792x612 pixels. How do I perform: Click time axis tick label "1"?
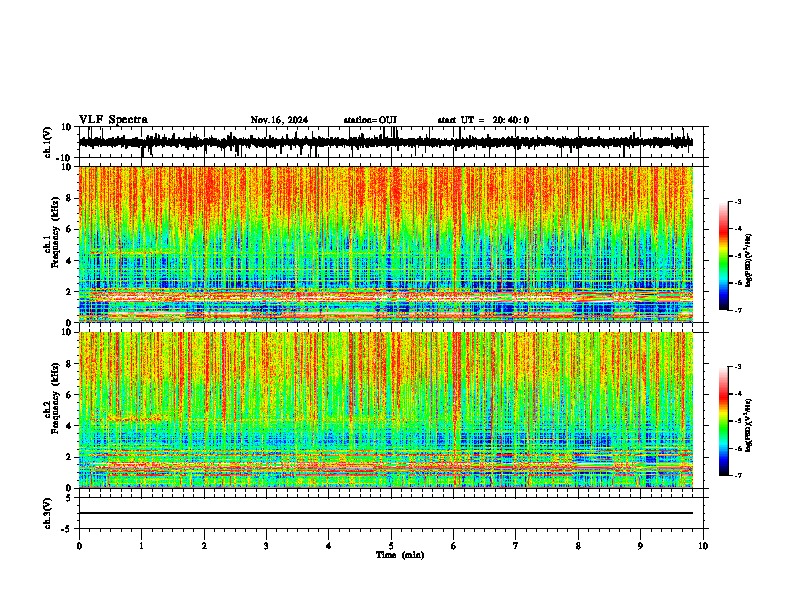(141, 546)
